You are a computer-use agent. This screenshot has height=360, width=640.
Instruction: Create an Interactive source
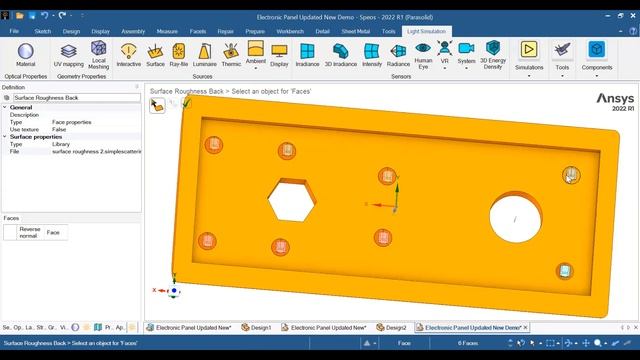(x=129, y=55)
